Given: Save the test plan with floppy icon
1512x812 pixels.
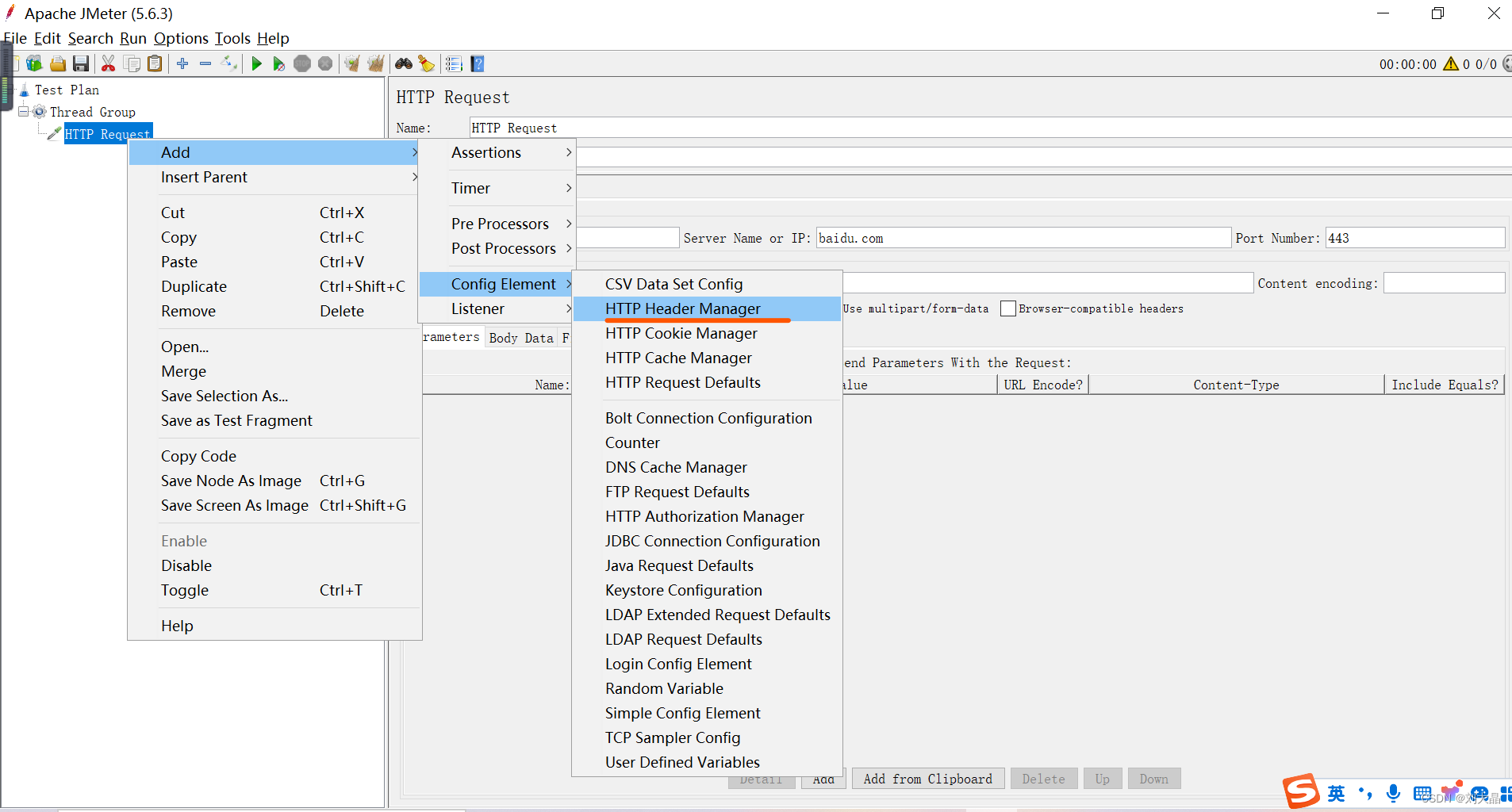Looking at the screenshot, I should 81,63.
